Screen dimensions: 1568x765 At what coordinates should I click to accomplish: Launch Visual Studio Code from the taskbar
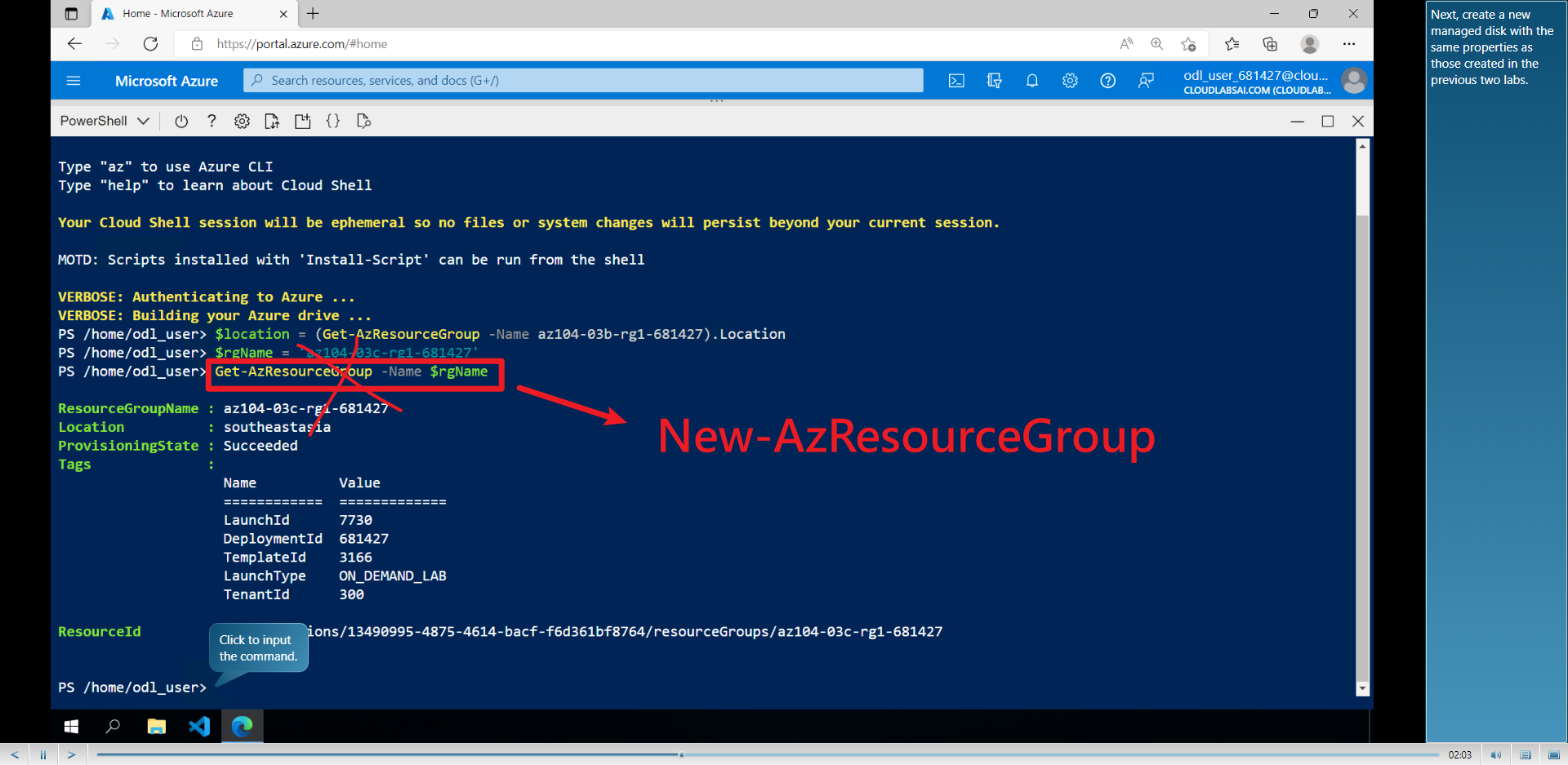pyautogui.click(x=198, y=726)
